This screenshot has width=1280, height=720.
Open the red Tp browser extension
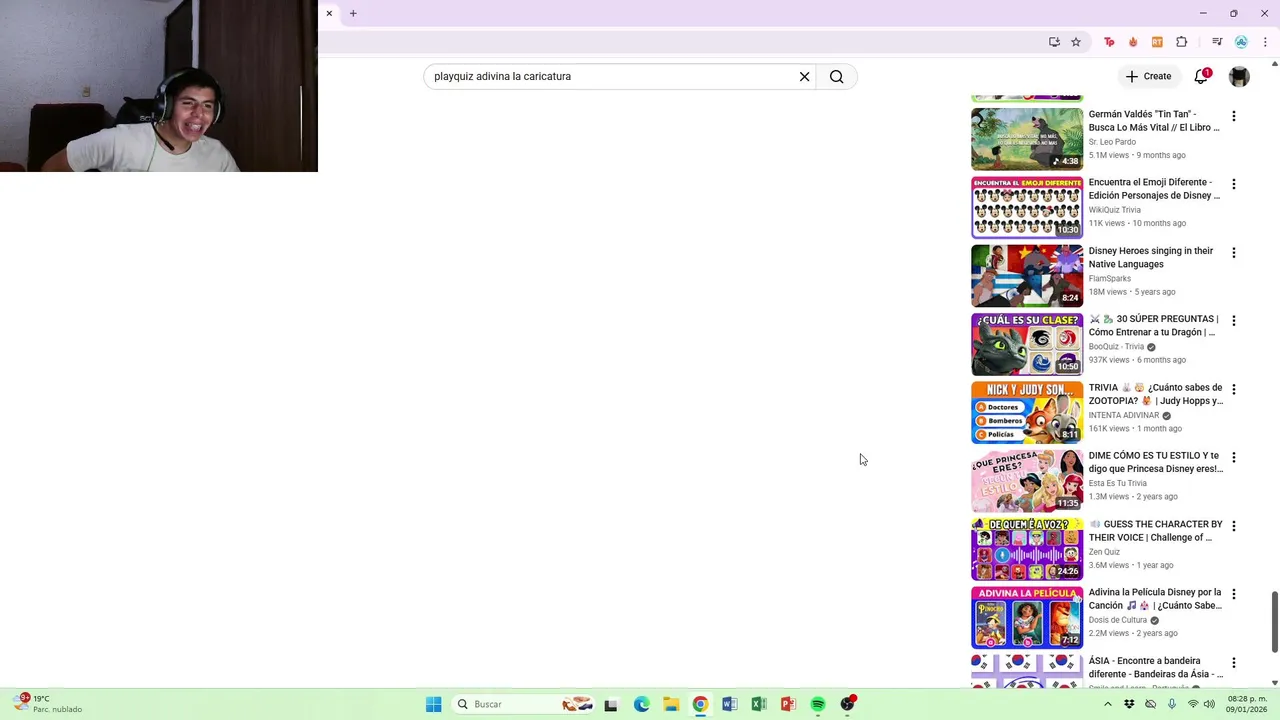point(1109,42)
